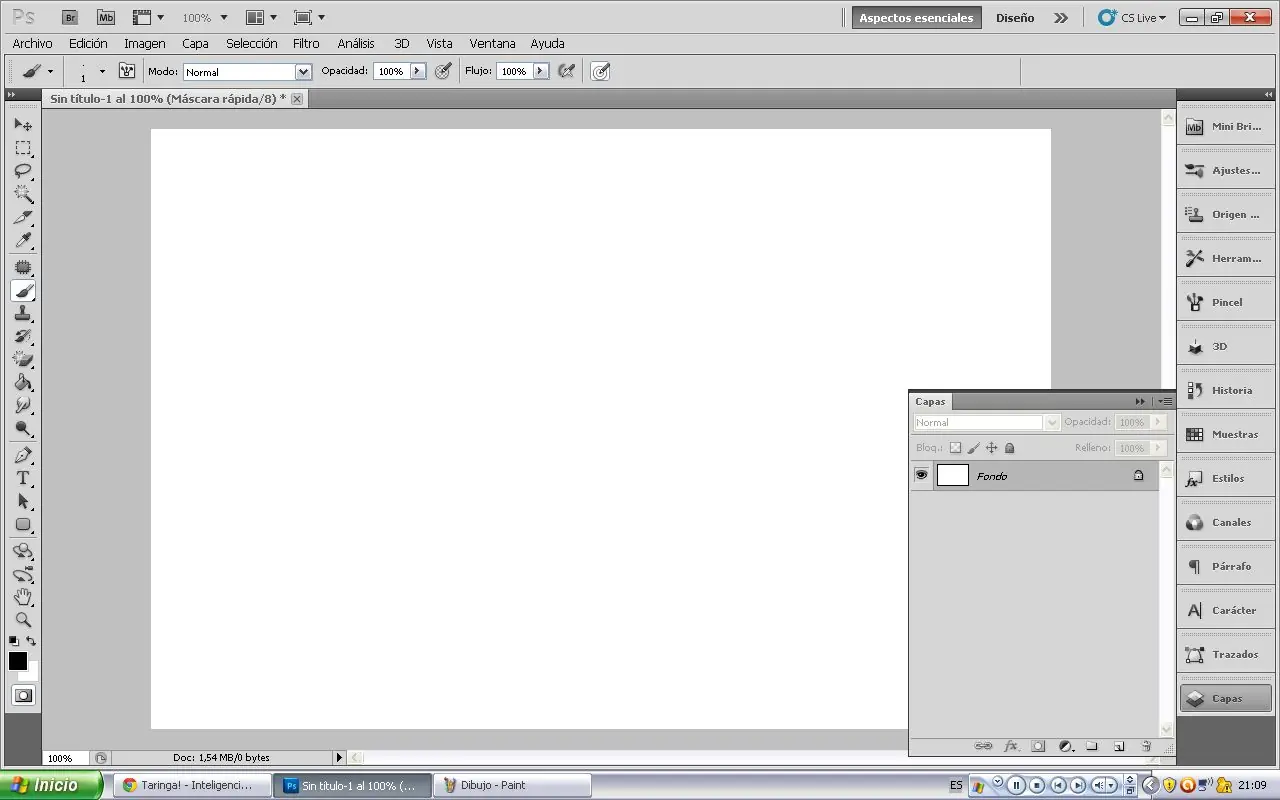Select the Eyedropper tool
This screenshot has width=1280, height=800.
(x=23, y=240)
